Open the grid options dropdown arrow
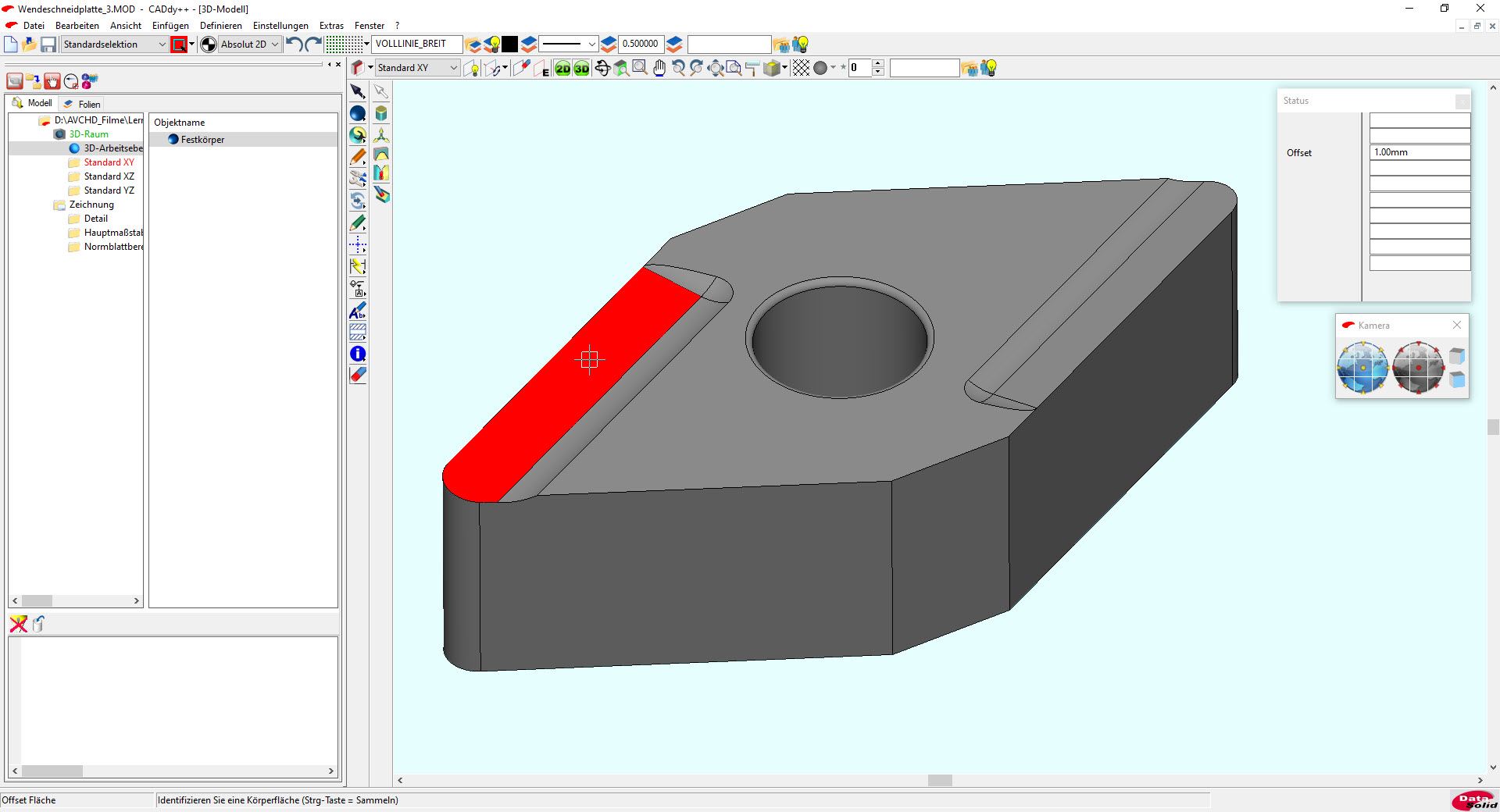Screen dimensions: 1500x812 point(367,45)
